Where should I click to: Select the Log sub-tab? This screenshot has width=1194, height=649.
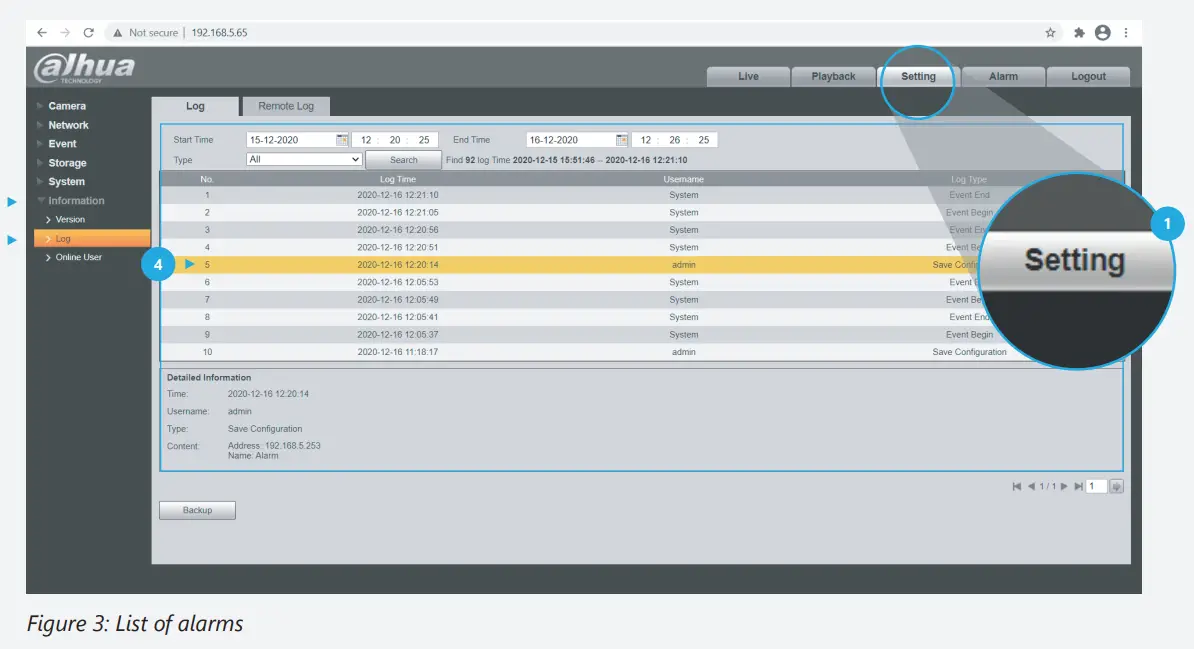(195, 107)
